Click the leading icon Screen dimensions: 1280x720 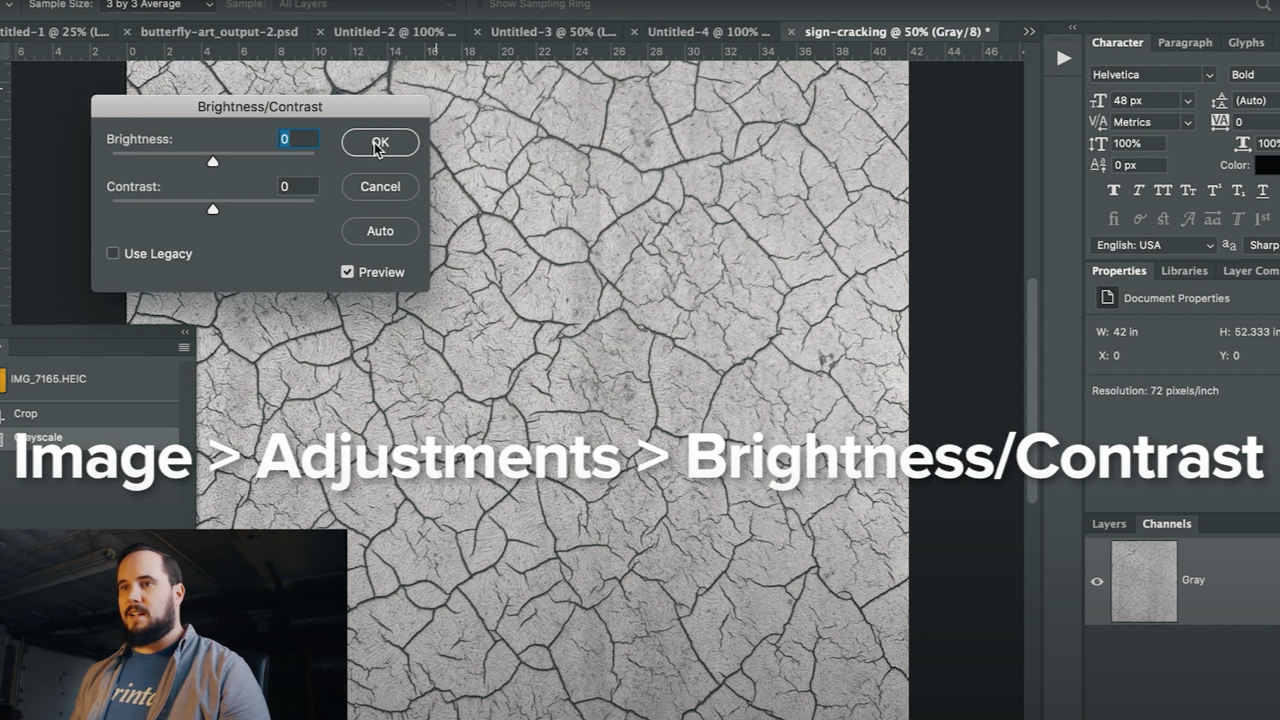(x=1219, y=101)
